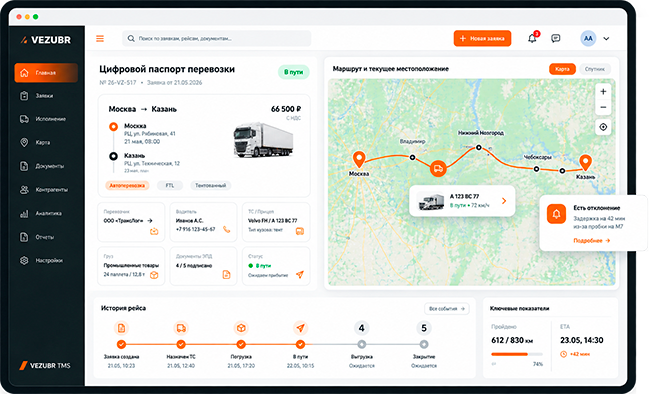649x394 pixels.
Task: Open the hamburger menu icon
Action: point(100,38)
